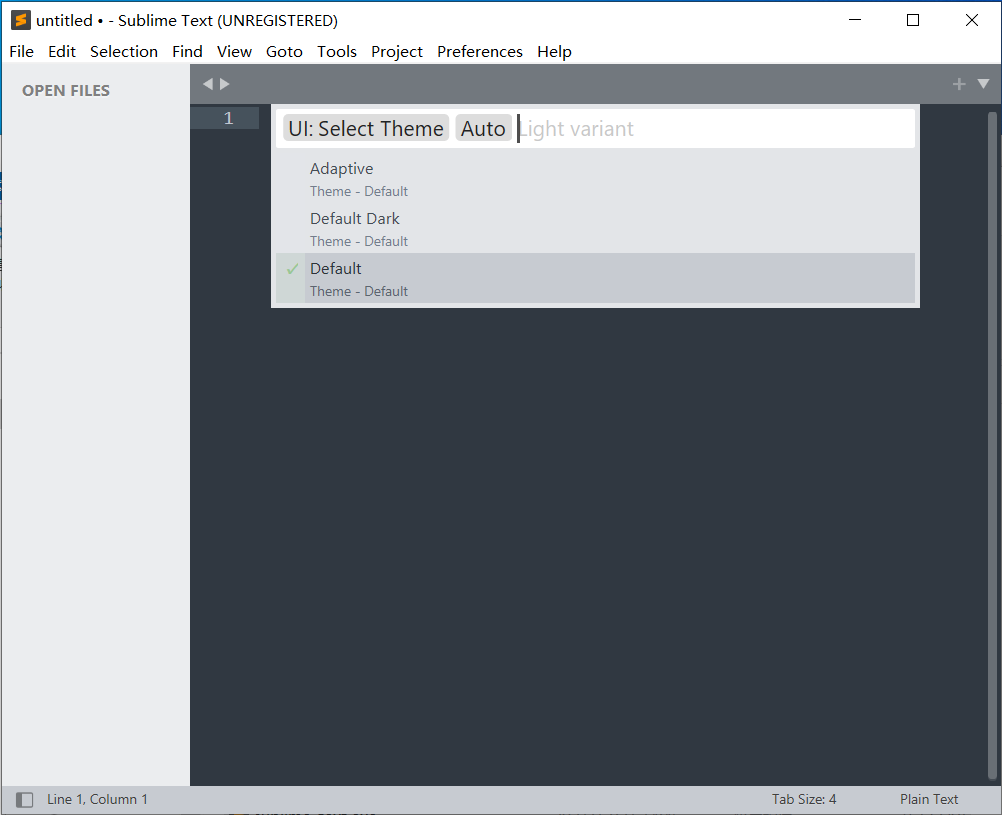Click Line 1, Column 1 in the status bar

point(97,799)
